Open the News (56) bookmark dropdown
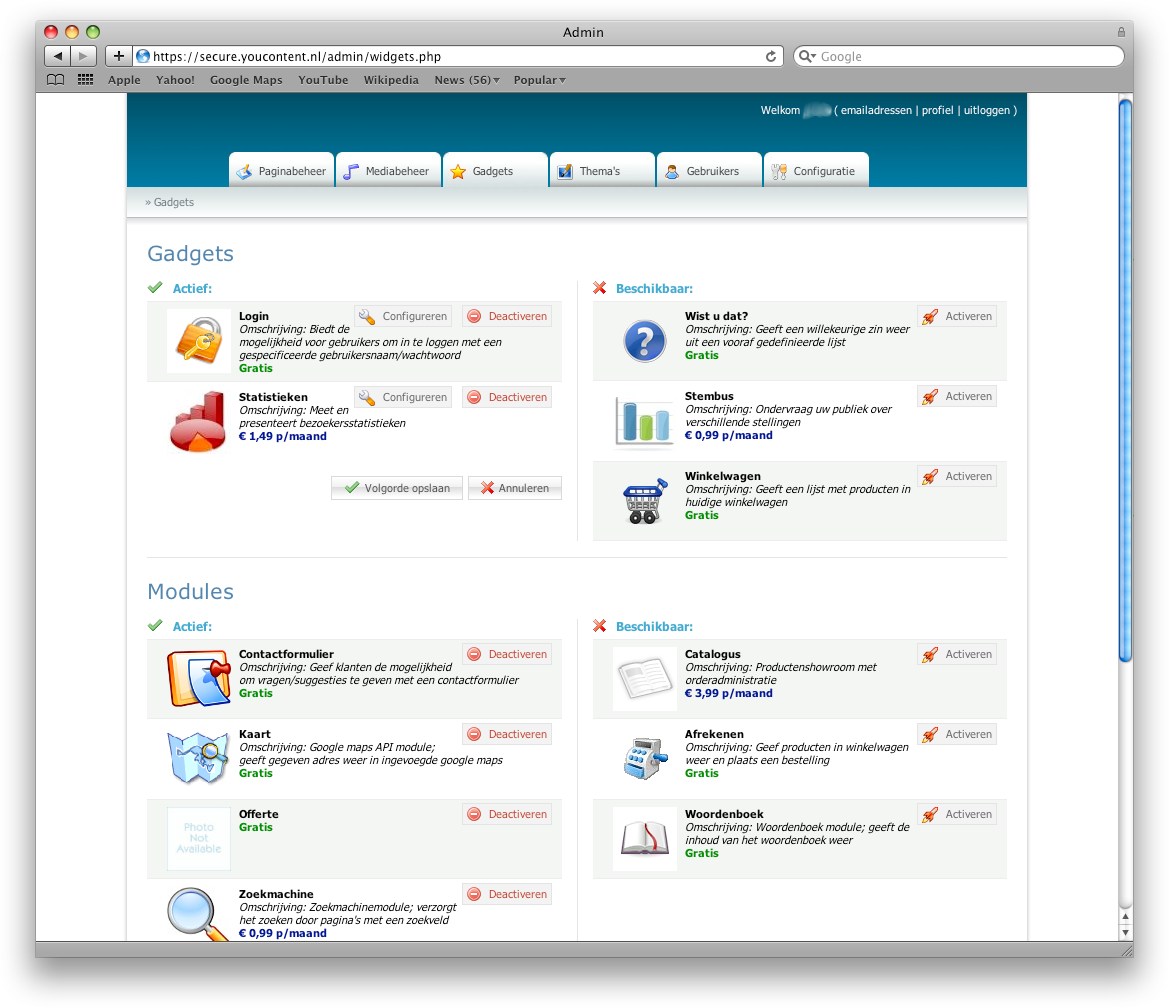Screen dimensions: 1169x1008 coord(467,80)
